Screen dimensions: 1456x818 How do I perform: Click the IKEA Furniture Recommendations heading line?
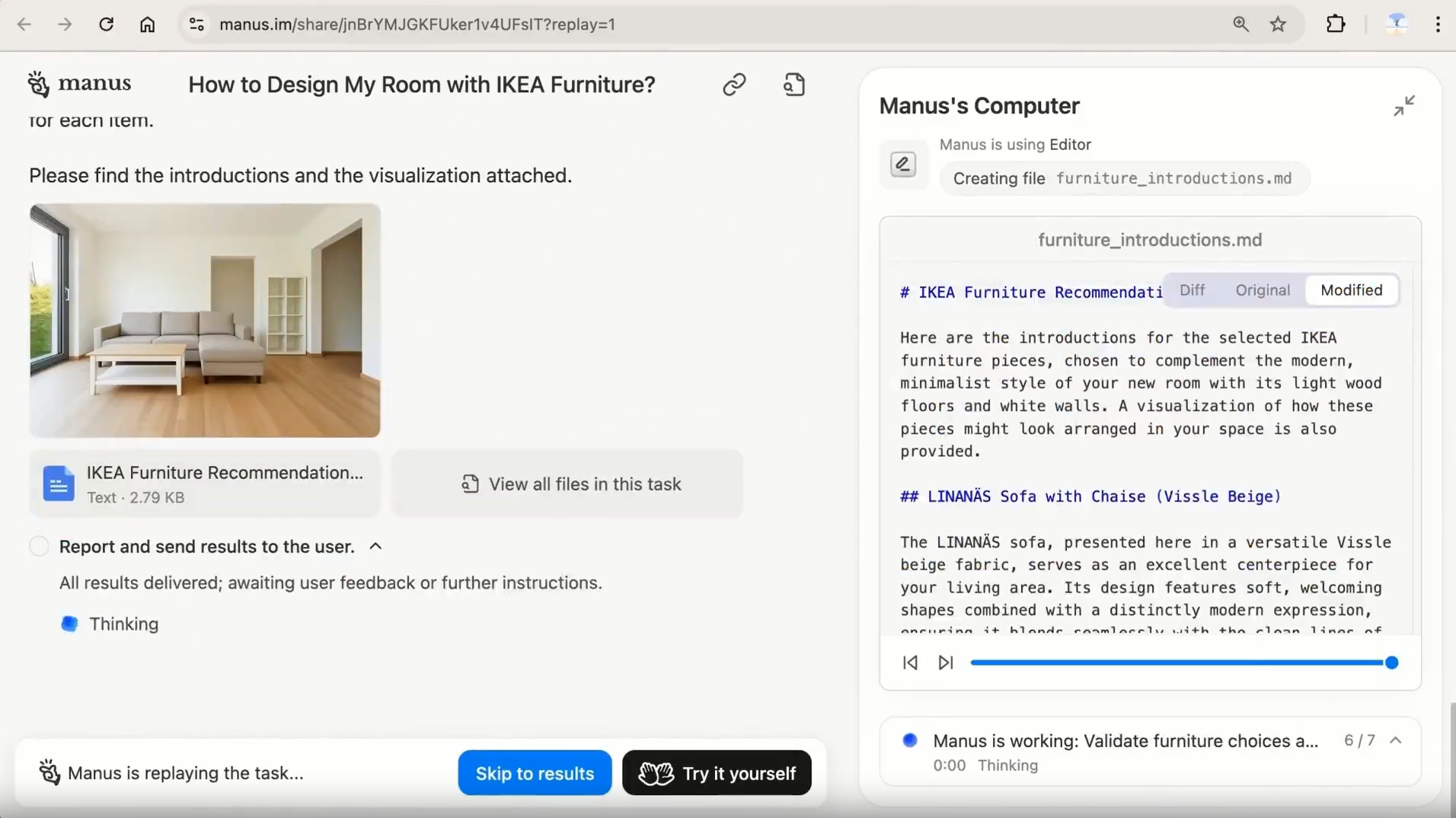pos(1031,292)
